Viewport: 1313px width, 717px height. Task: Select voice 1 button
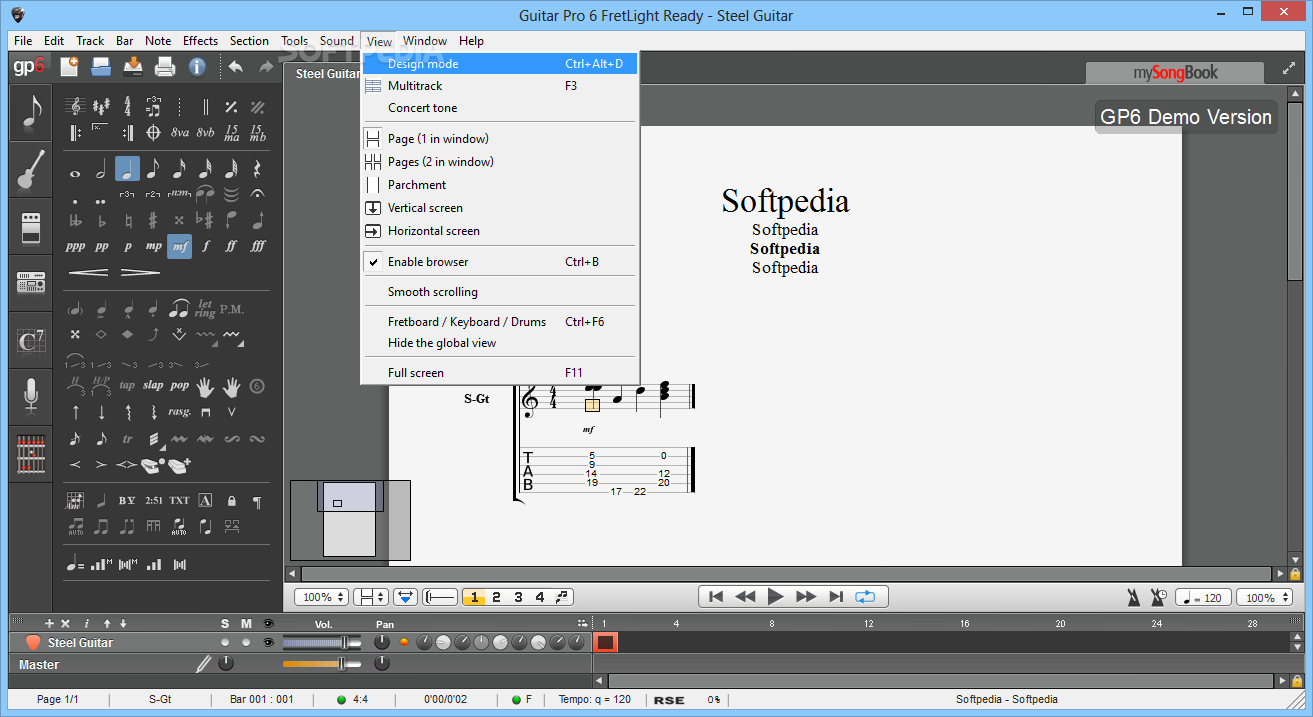point(474,597)
